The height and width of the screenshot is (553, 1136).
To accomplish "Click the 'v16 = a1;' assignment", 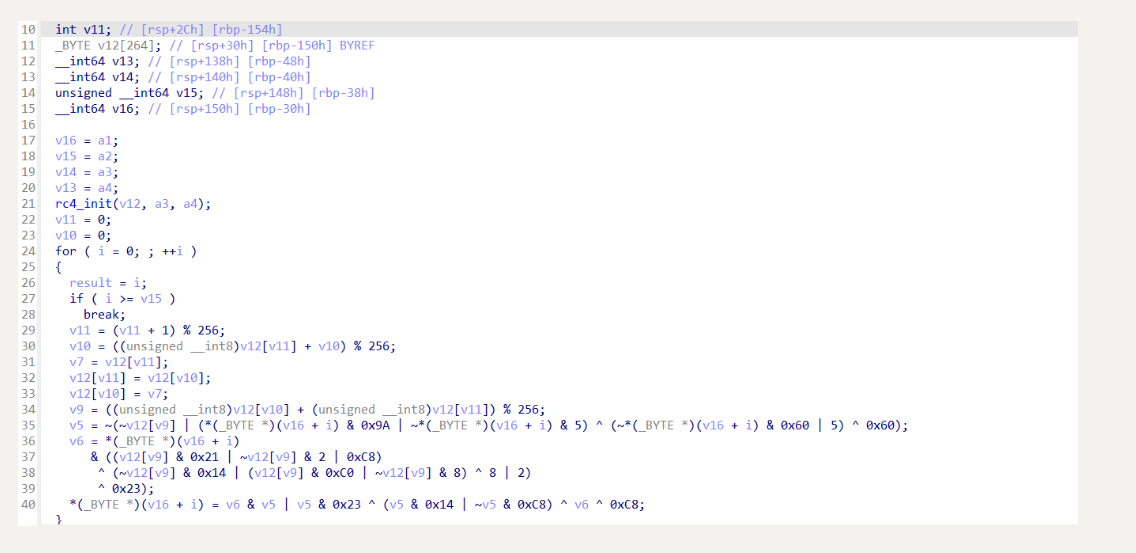I will coord(86,141).
